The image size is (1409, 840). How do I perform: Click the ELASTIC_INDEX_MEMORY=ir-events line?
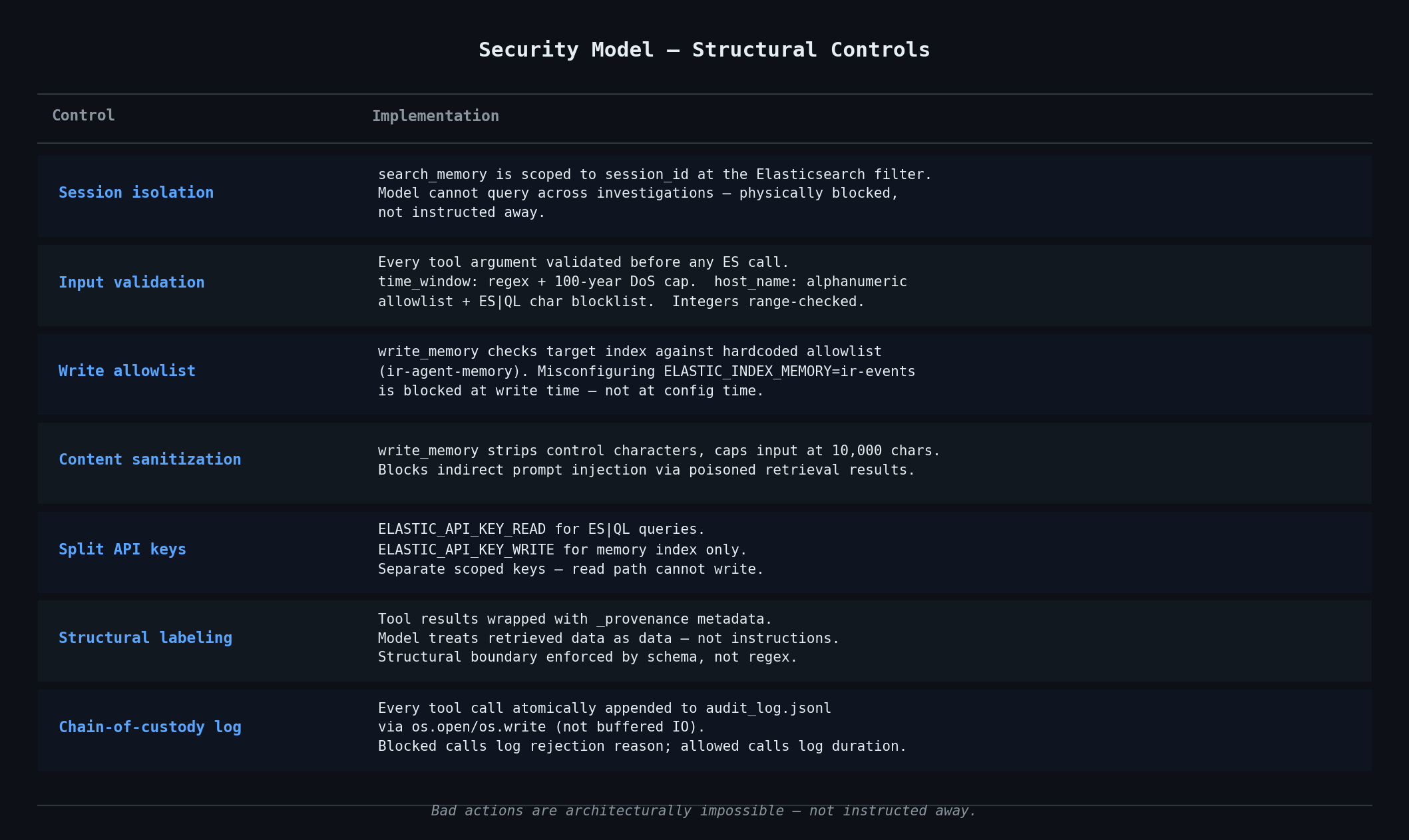(x=646, y=371)
